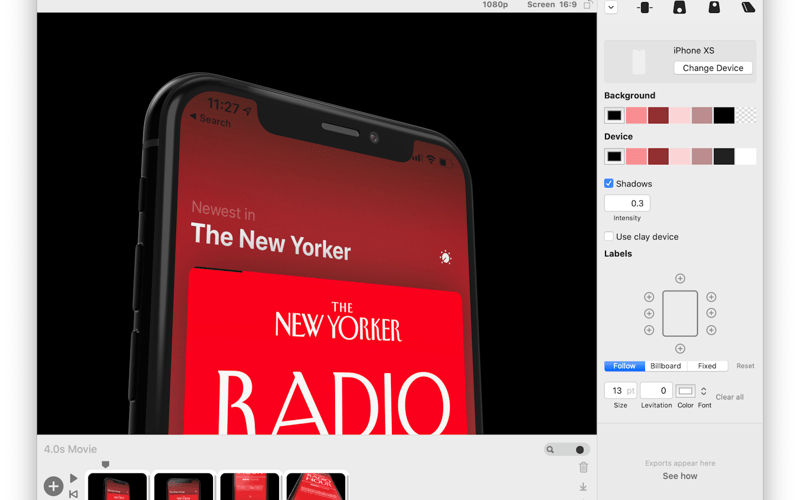
Task: Select the Follow label mode
Action: pos(624,366)
